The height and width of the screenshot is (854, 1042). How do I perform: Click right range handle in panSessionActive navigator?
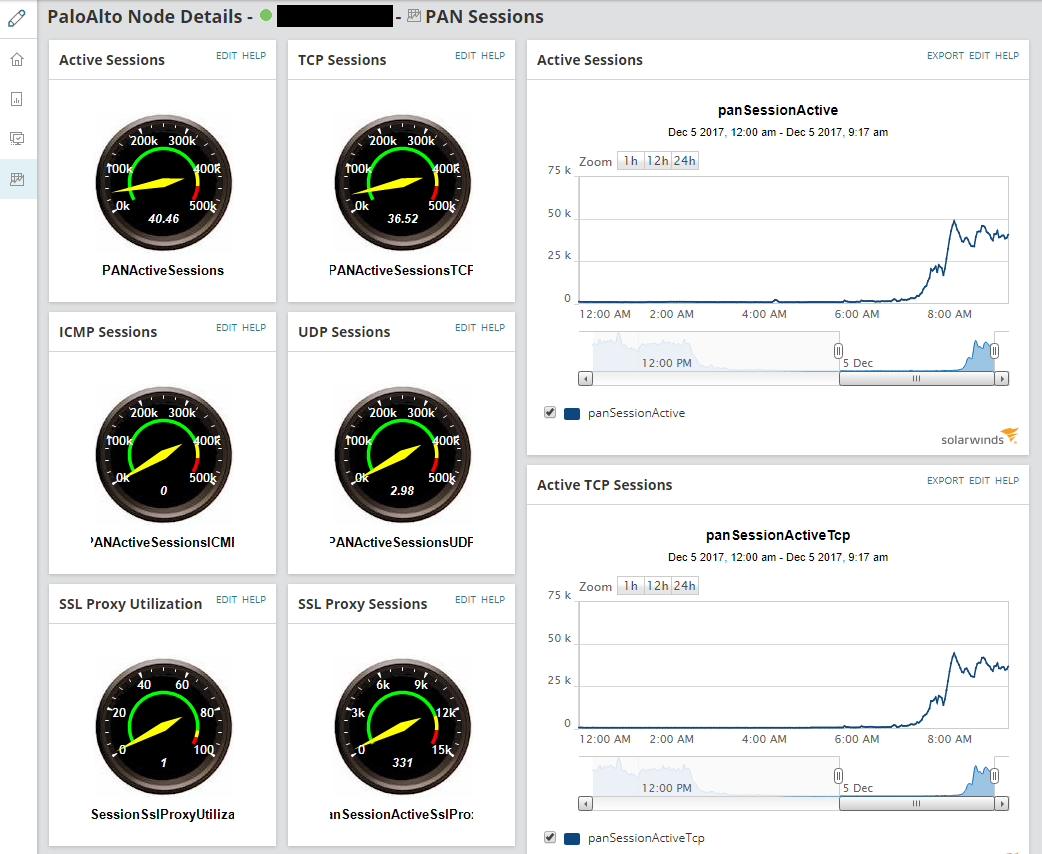(994, 351)
